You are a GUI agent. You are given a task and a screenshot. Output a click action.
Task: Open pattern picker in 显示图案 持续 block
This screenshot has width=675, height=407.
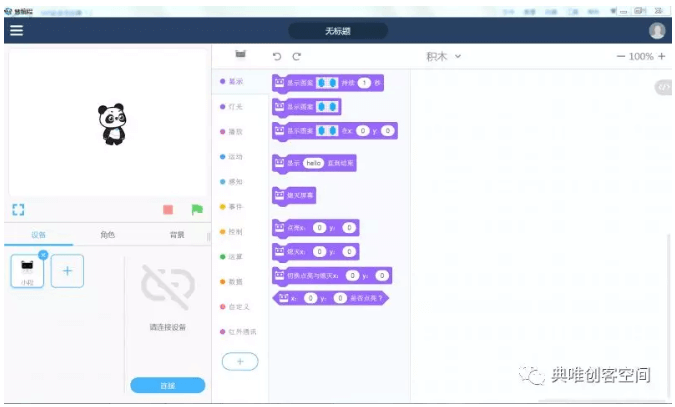[327, 83]
